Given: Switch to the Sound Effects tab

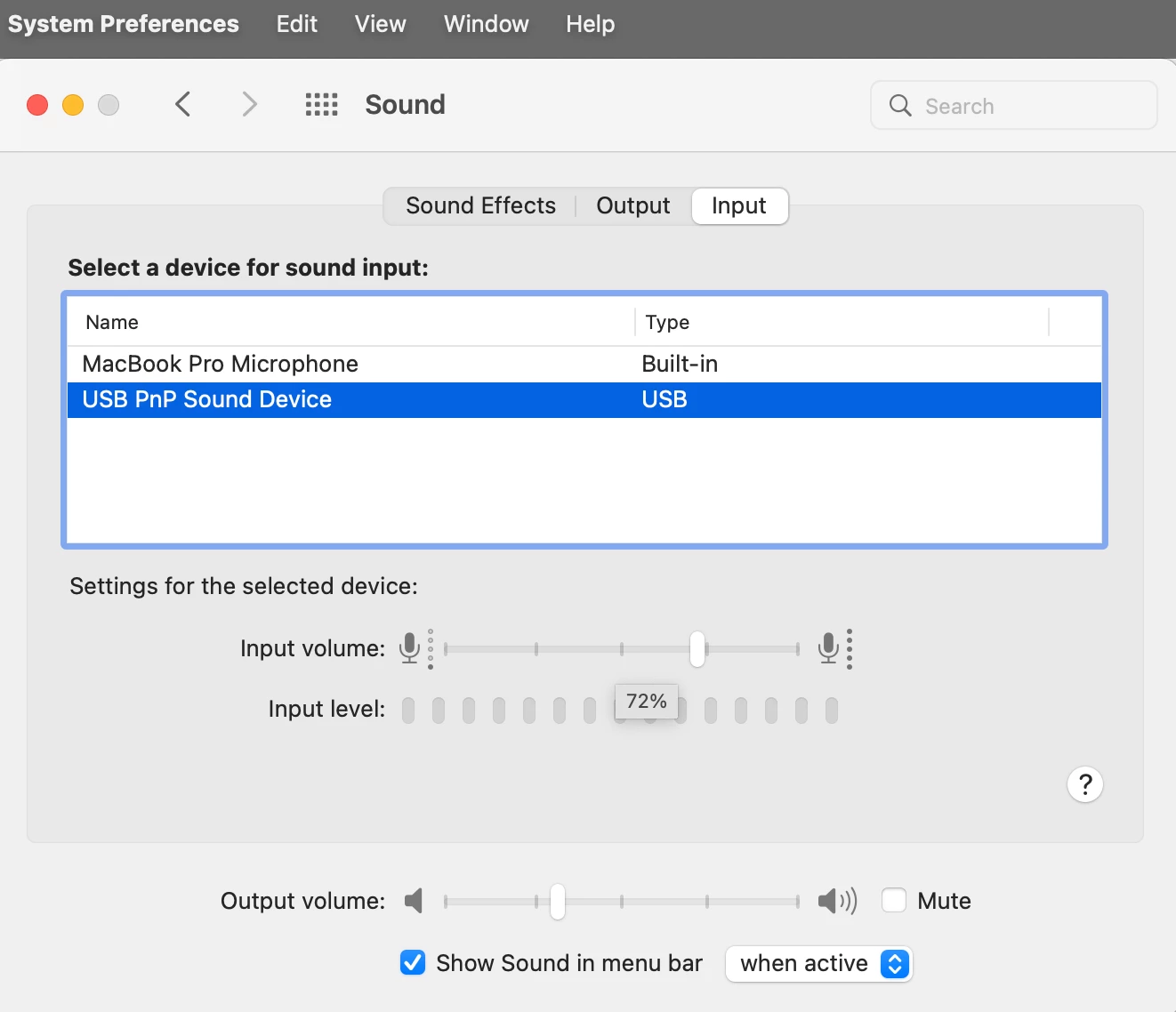Looking at the screenshot, I should pos(480,206).
